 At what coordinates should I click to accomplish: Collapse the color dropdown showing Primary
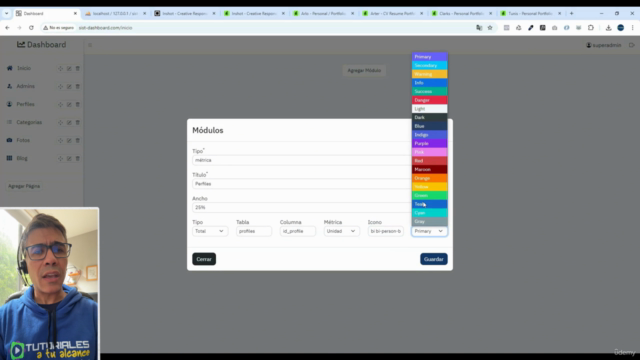pyautogui.click(x=429, y=231)
